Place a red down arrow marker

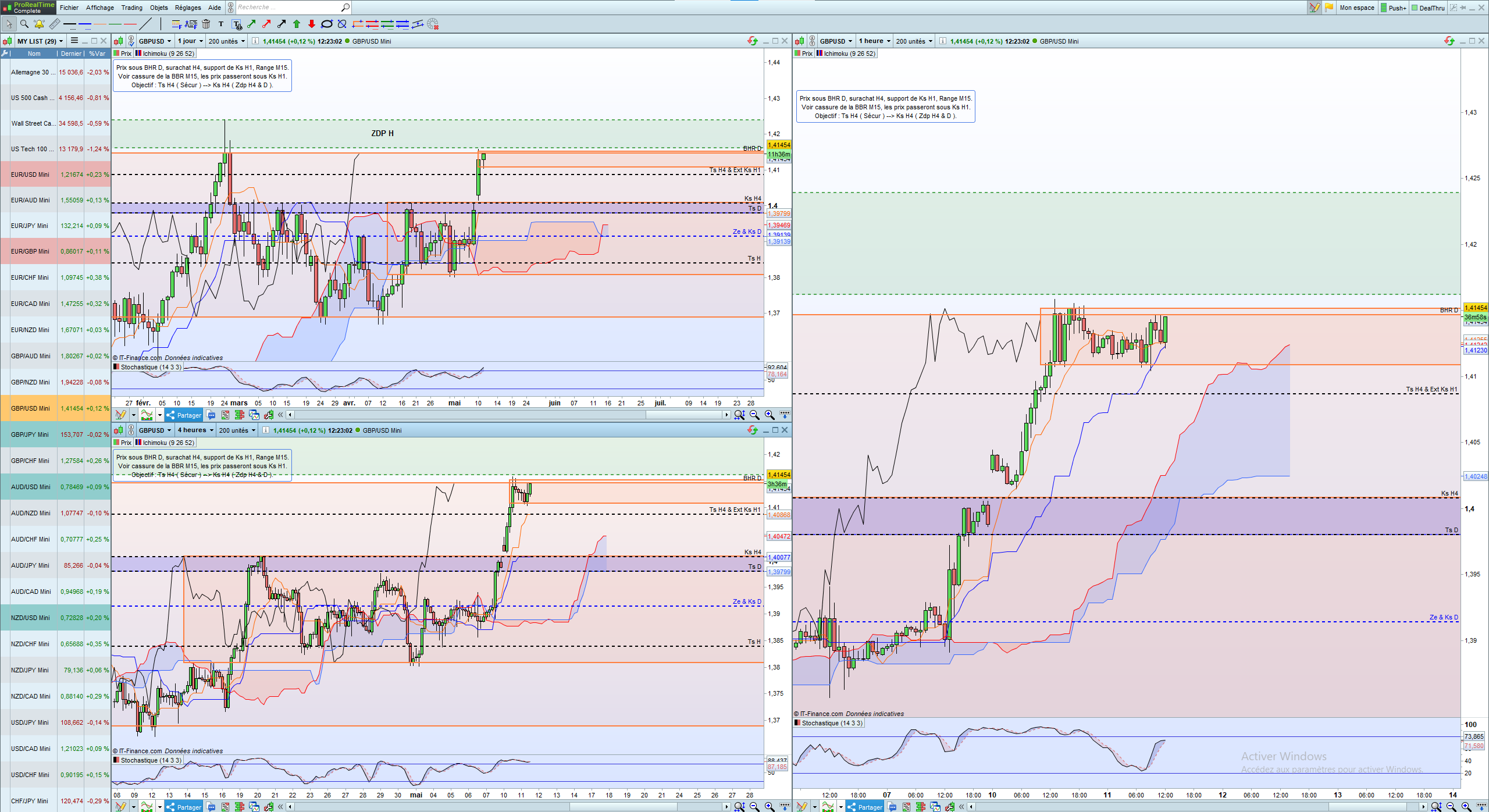pos(312,24)
